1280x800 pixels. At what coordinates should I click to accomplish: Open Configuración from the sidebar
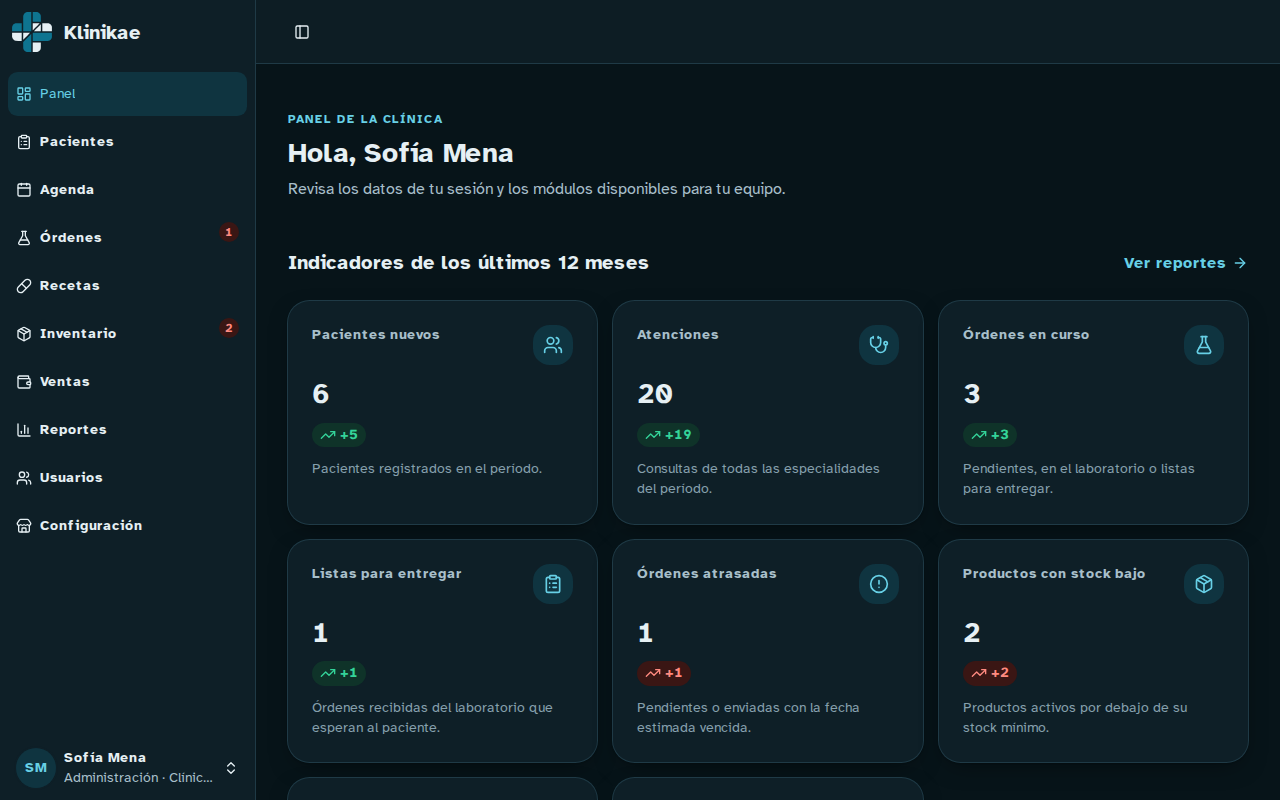pyautogui.click(x=127, y=526)
